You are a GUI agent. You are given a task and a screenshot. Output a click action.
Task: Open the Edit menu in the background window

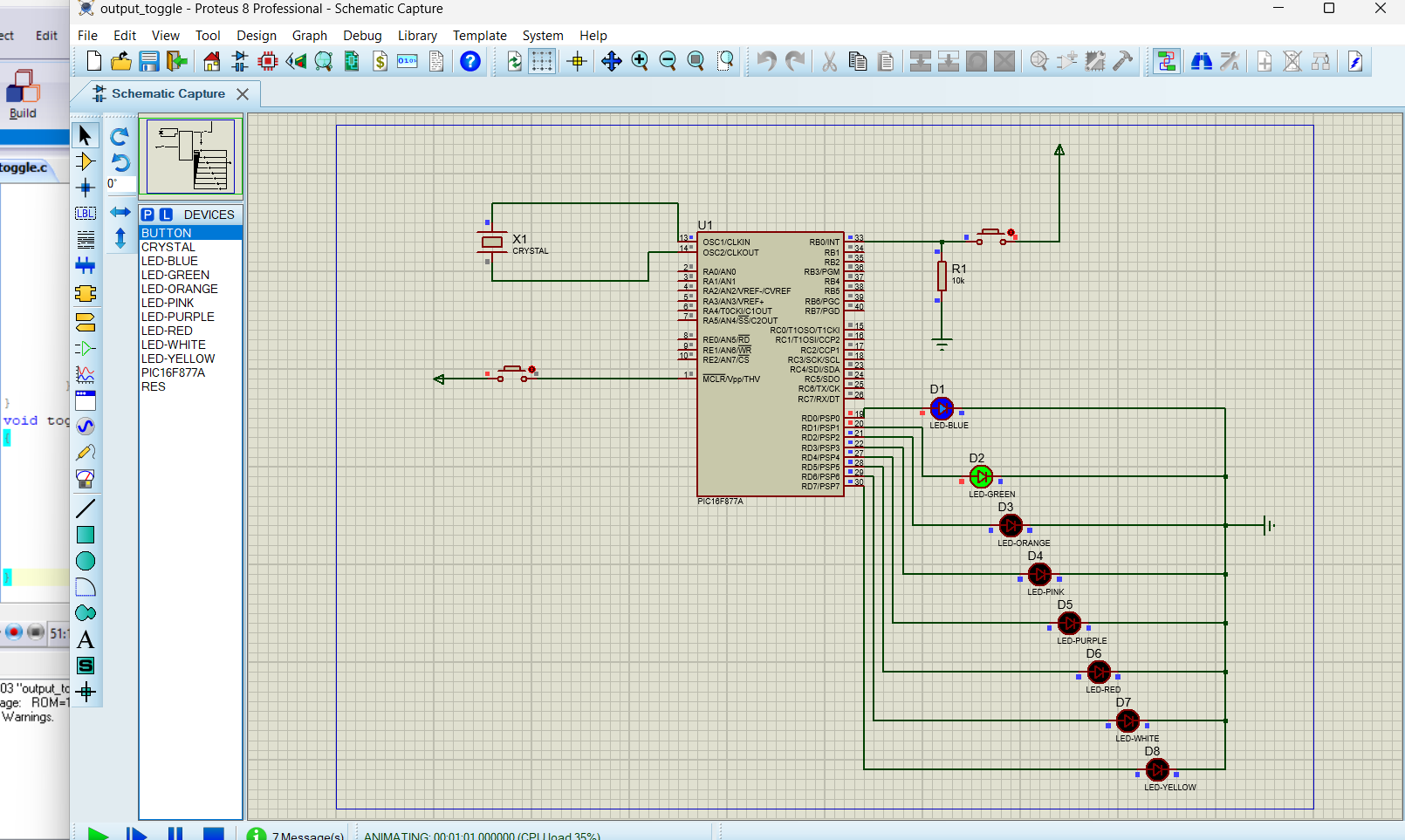coord(46,36)
